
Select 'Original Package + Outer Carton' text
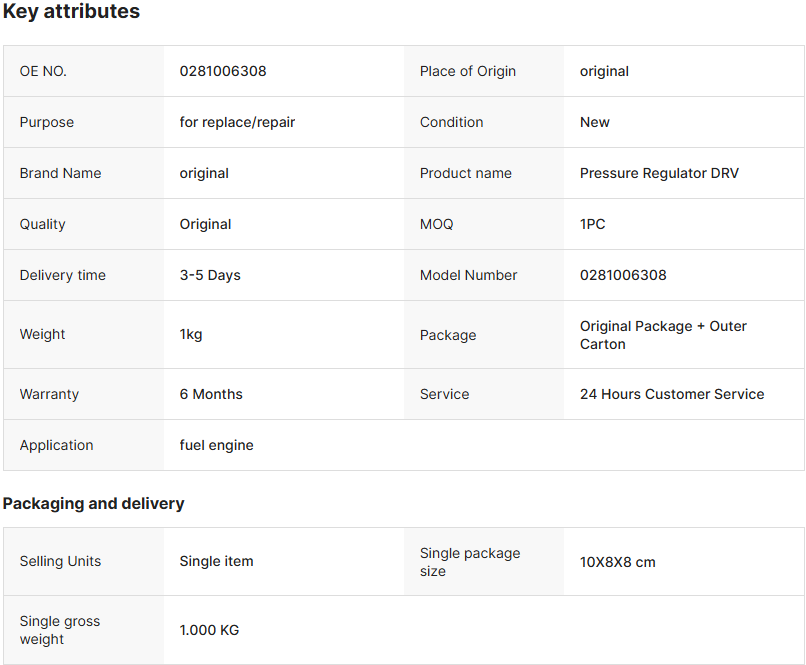coord(663,335)
